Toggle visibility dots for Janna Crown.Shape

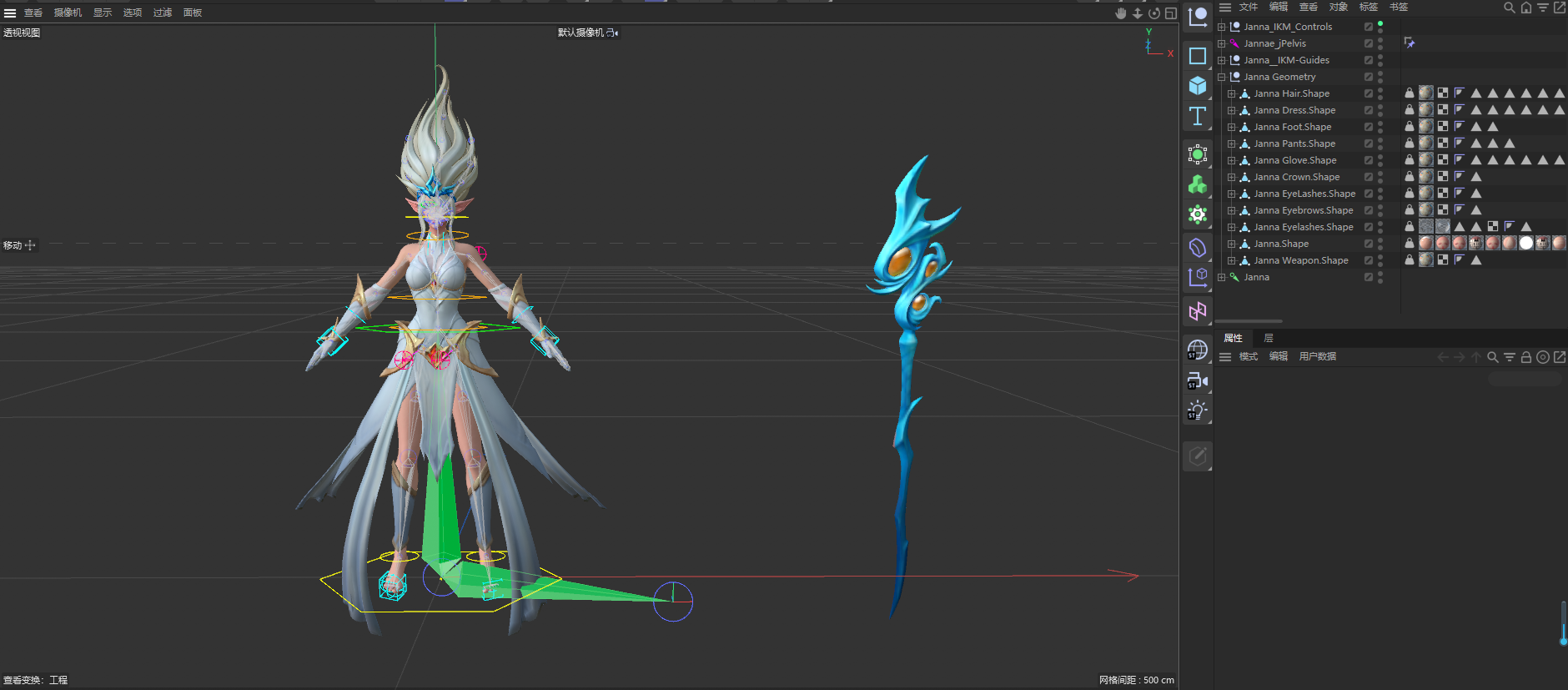click(1380, 177)
